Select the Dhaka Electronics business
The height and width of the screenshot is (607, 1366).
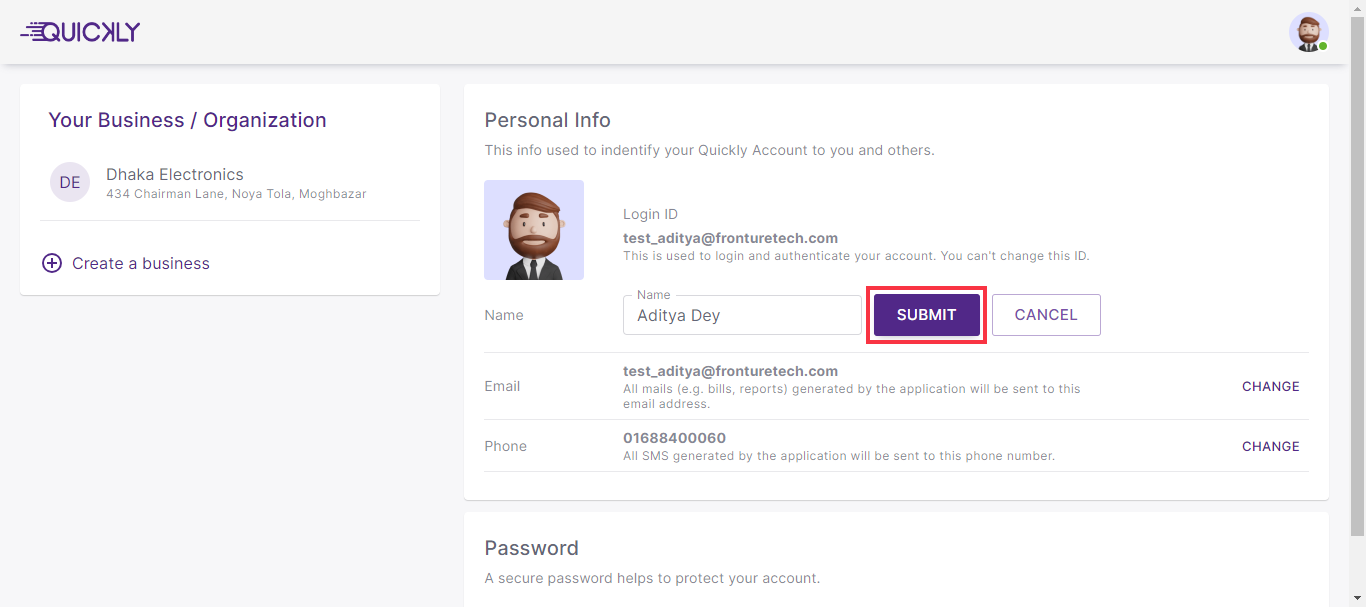(175, 175)
